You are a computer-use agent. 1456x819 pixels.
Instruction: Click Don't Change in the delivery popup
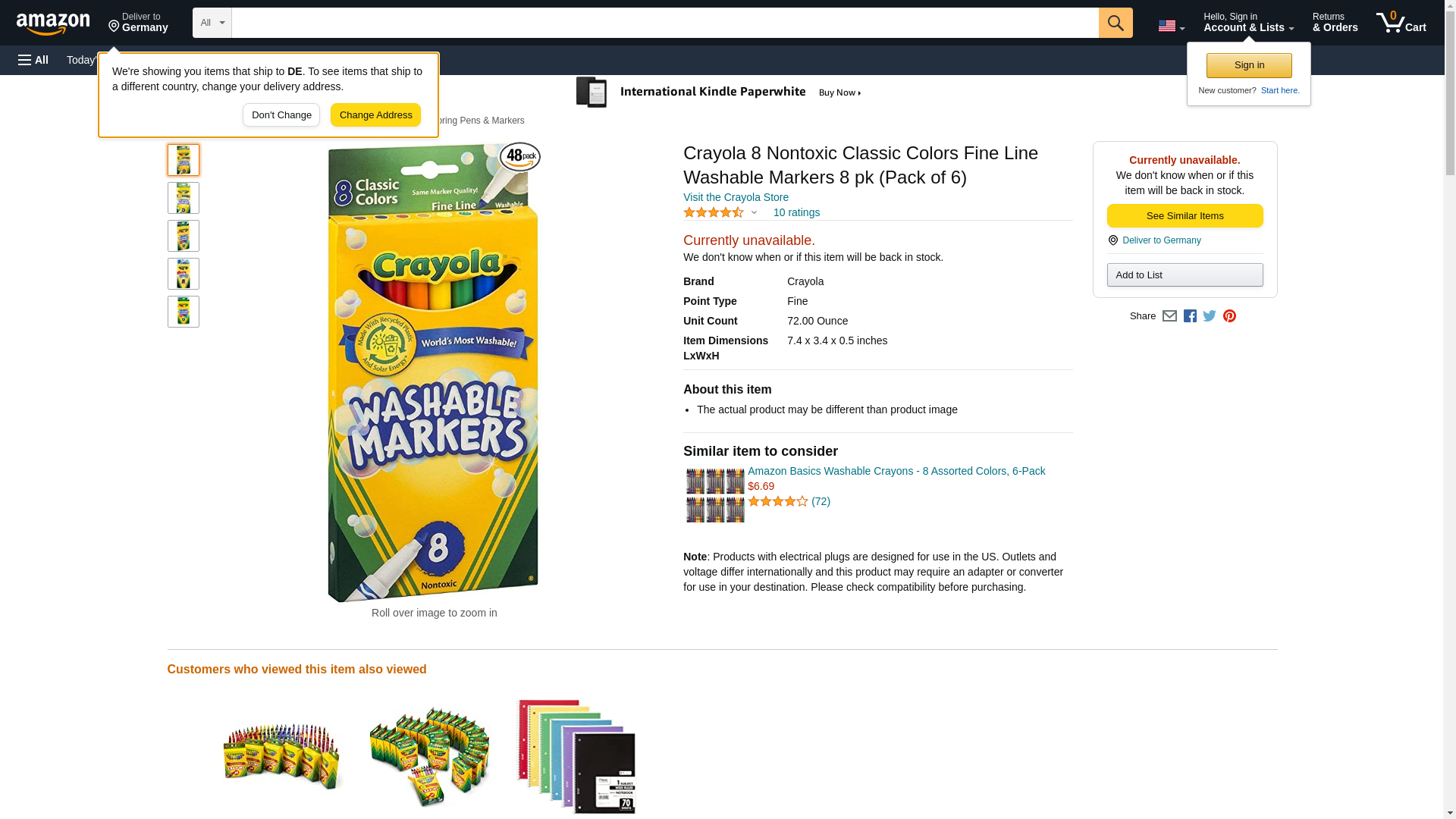pos(281,115)
